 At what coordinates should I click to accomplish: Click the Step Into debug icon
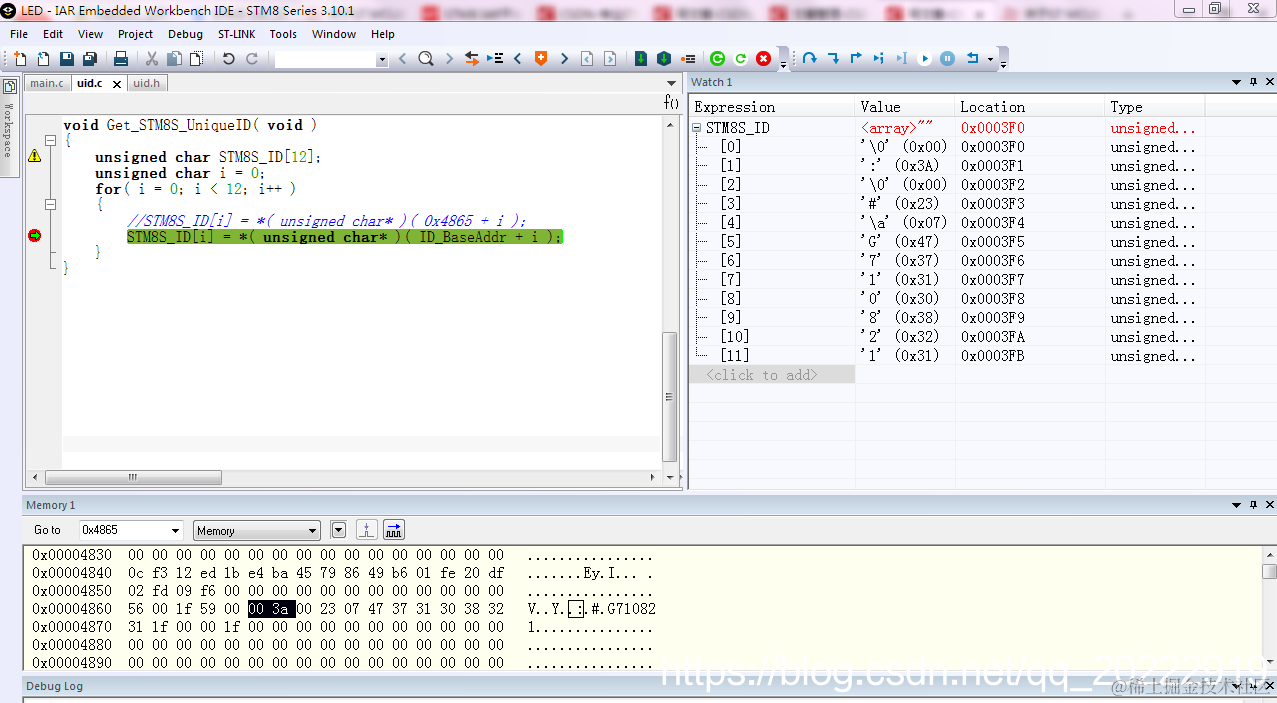(833, 59)
